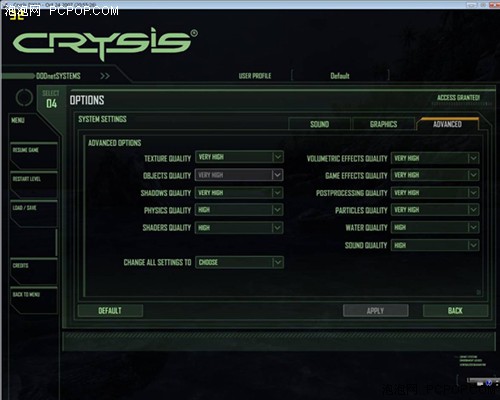Open the Texture Quality dropdown
Screen dimensions: 500x400
[239, 157]
